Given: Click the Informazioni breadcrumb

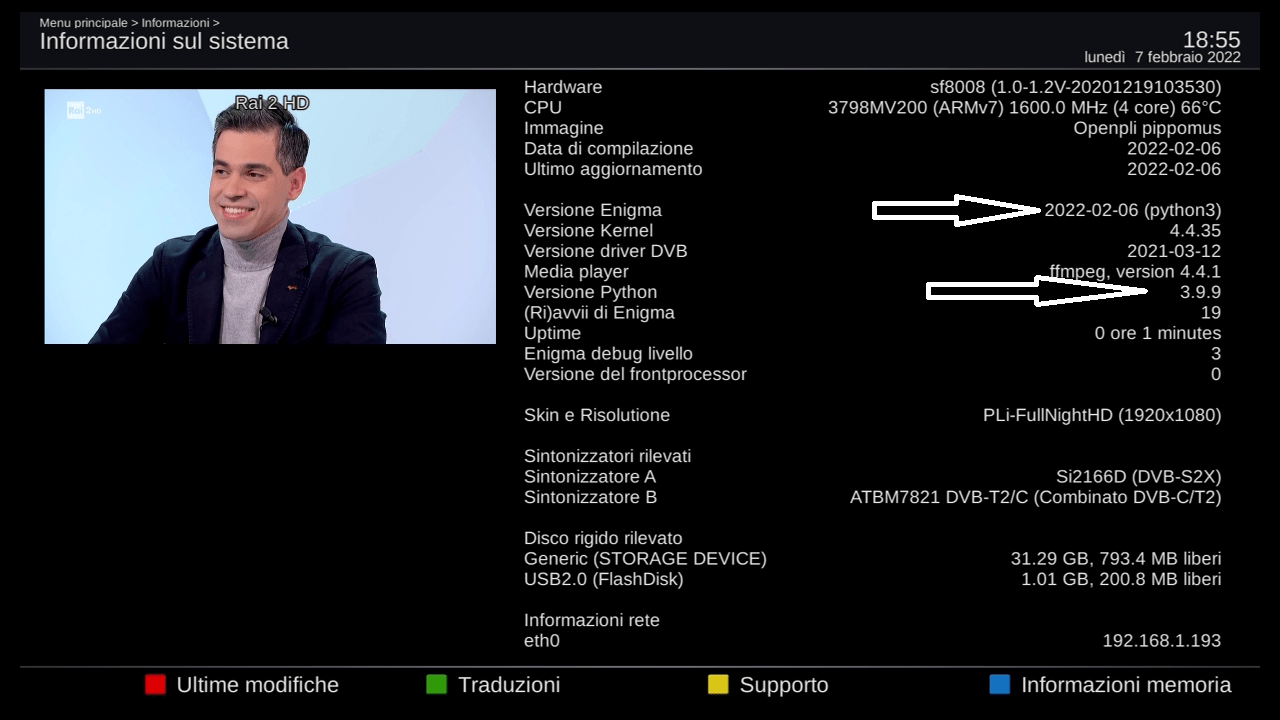Looking at the screenshot, I should click(x=175, y=22).
